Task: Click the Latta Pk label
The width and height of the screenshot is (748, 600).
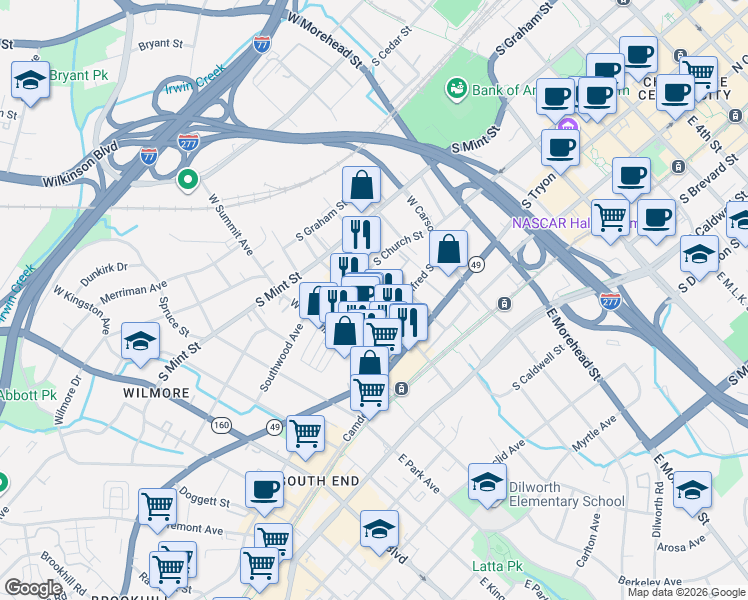Action: 497,567
